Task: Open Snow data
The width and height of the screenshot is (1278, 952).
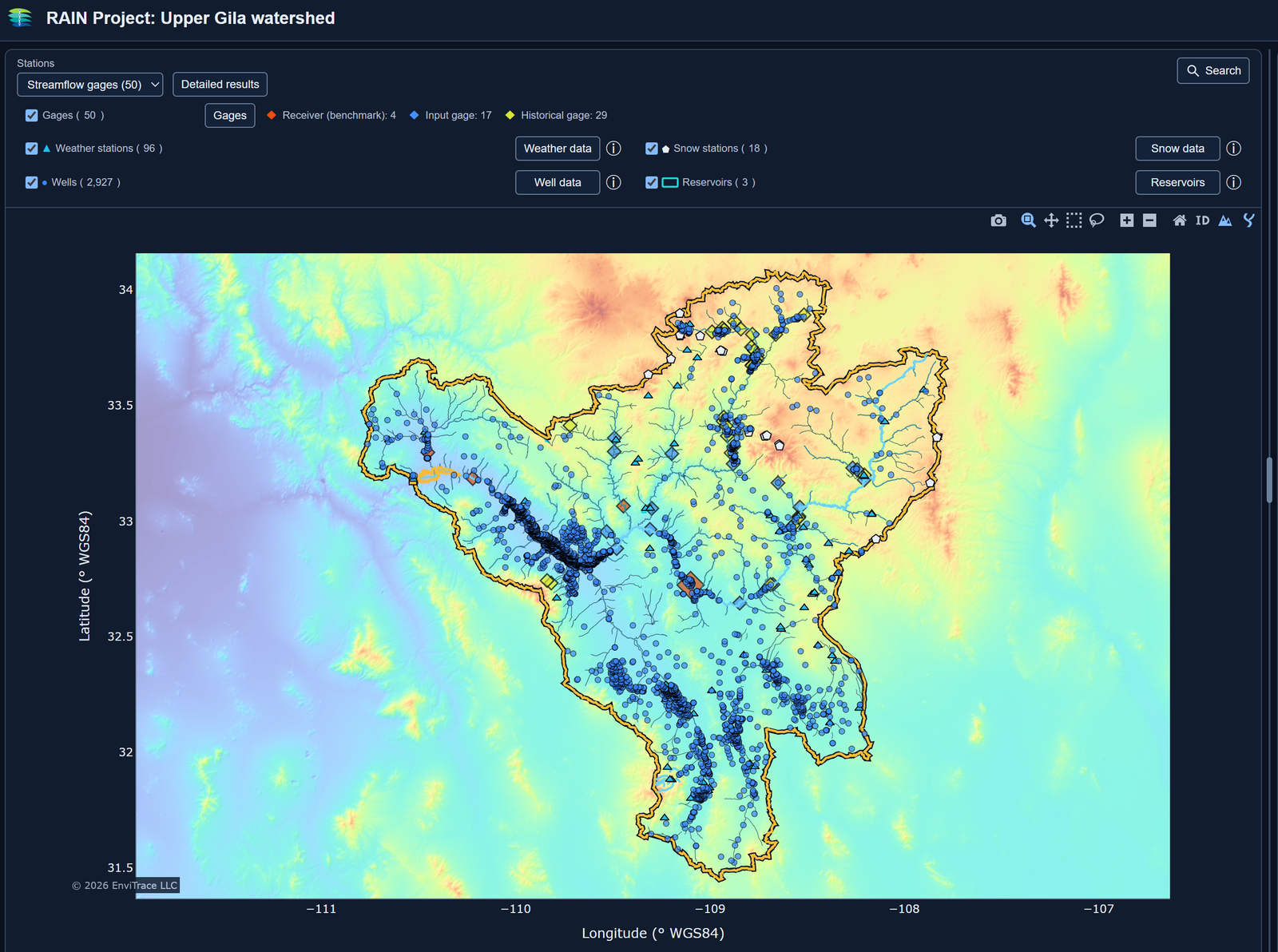Action: click(x=1177, y=149)
